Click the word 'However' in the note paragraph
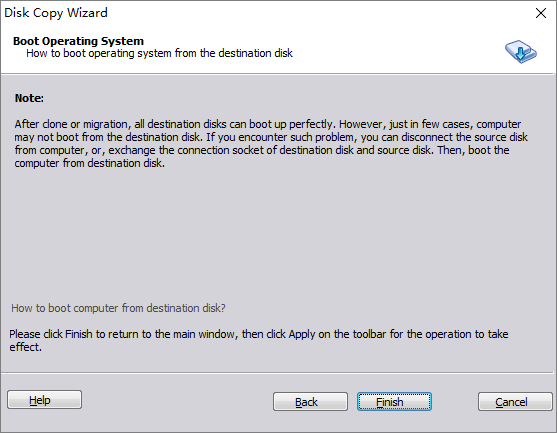Screen dimensions: 557x433 point(362,124)
